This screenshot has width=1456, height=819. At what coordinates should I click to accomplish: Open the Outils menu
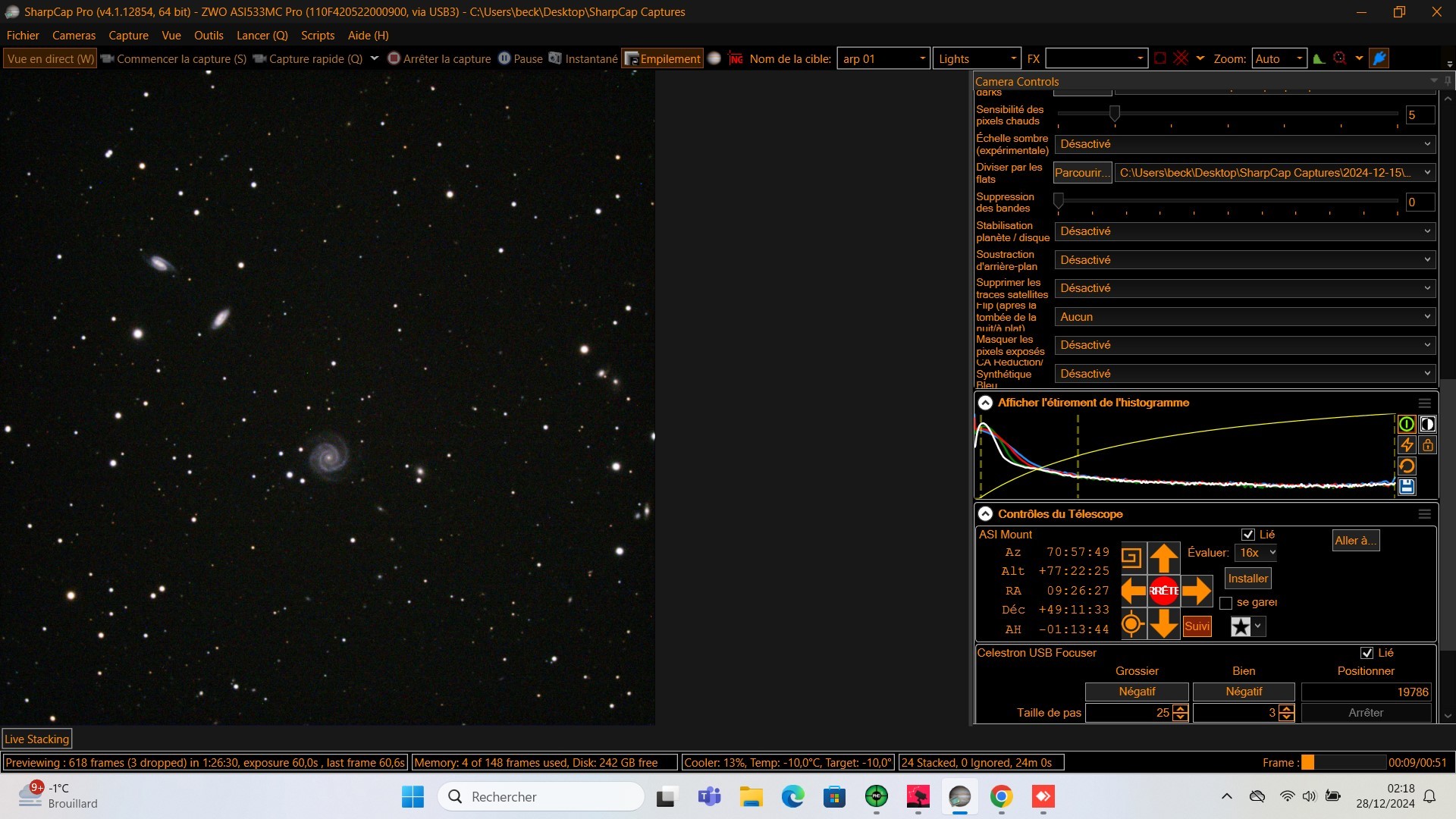(x=209, y=36)
